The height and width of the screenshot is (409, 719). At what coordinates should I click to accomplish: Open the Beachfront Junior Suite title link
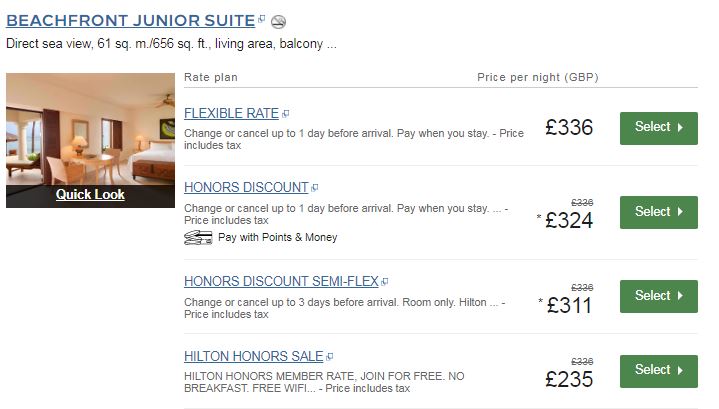pyautogui.click(x=130, y=20)
